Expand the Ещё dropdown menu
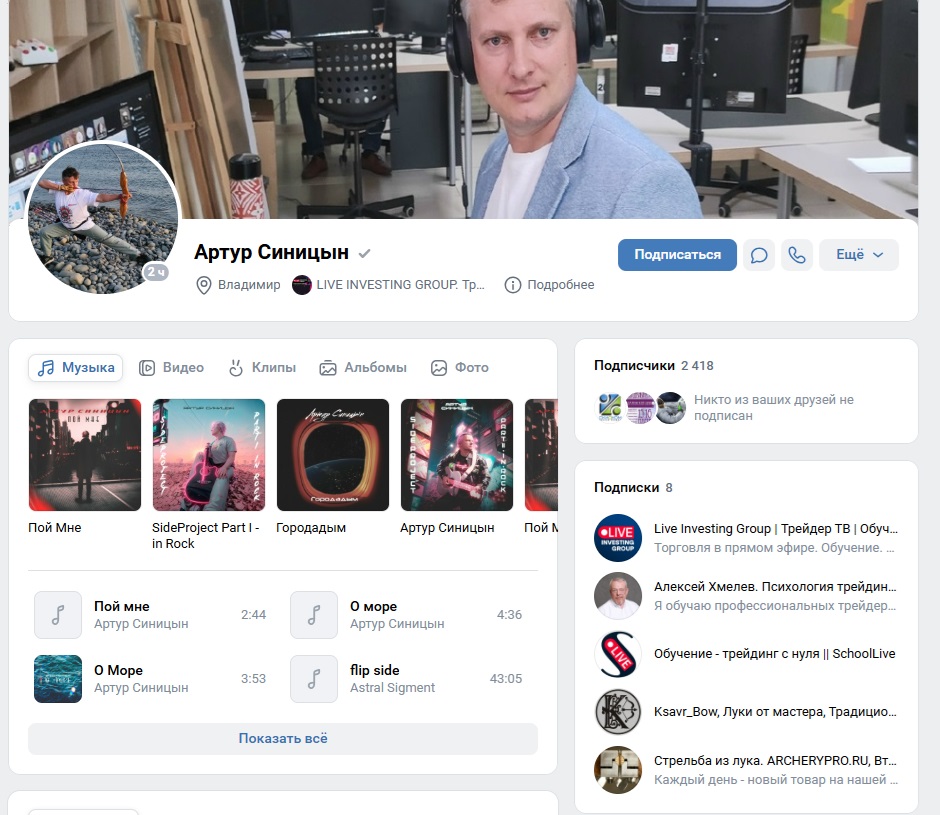 [858, 255]
